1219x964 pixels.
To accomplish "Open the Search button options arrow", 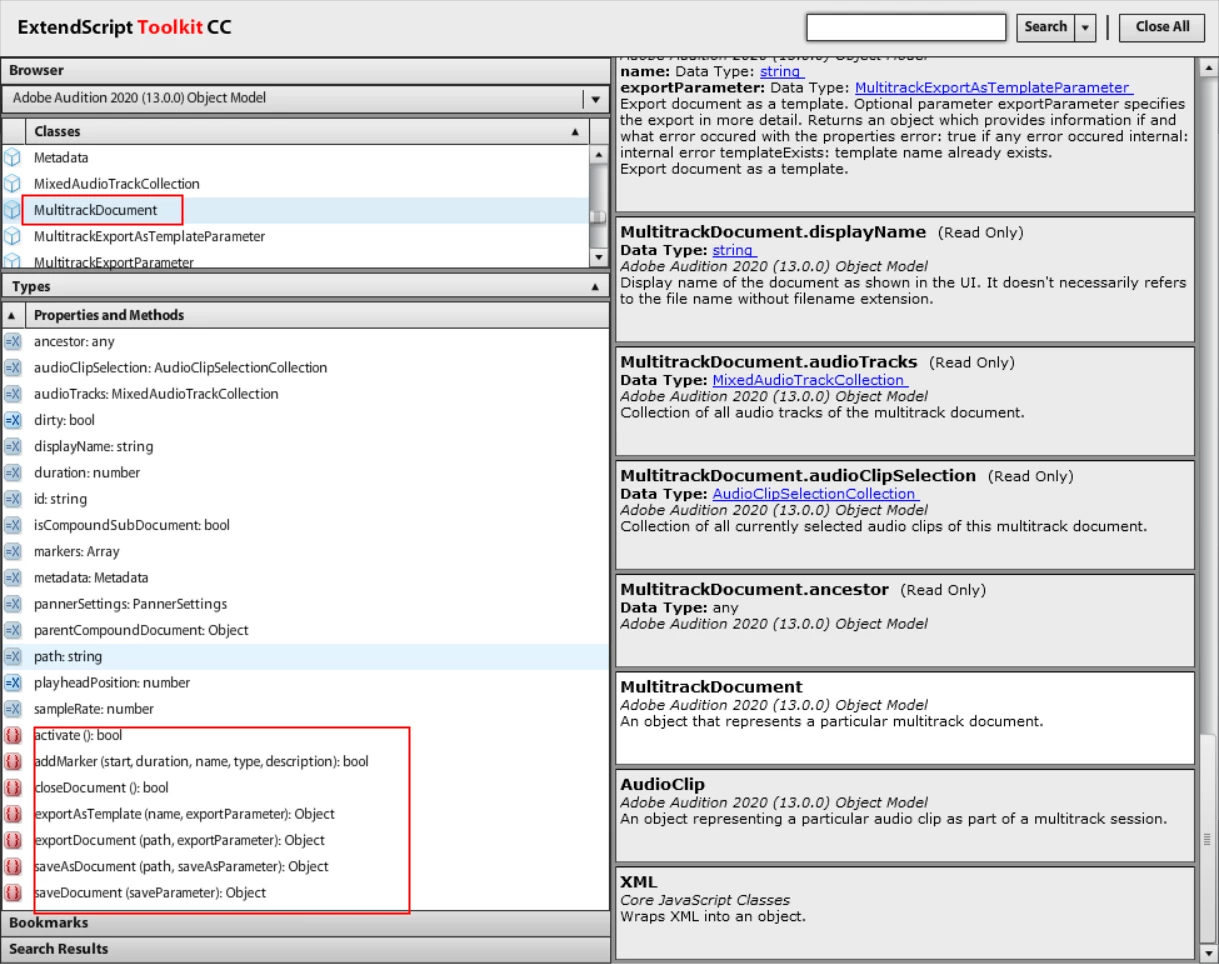I will tap(1085, 28).
